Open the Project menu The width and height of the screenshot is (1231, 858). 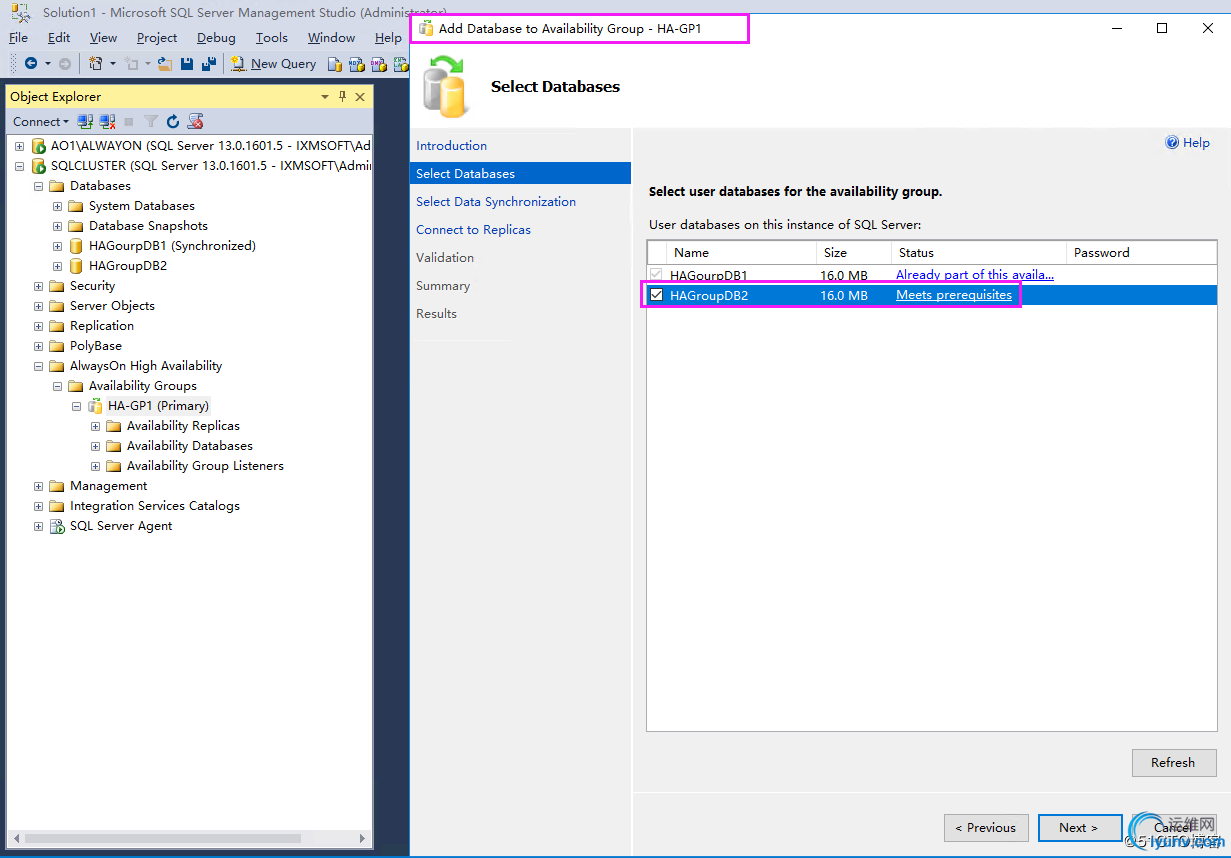click(157, 37)
